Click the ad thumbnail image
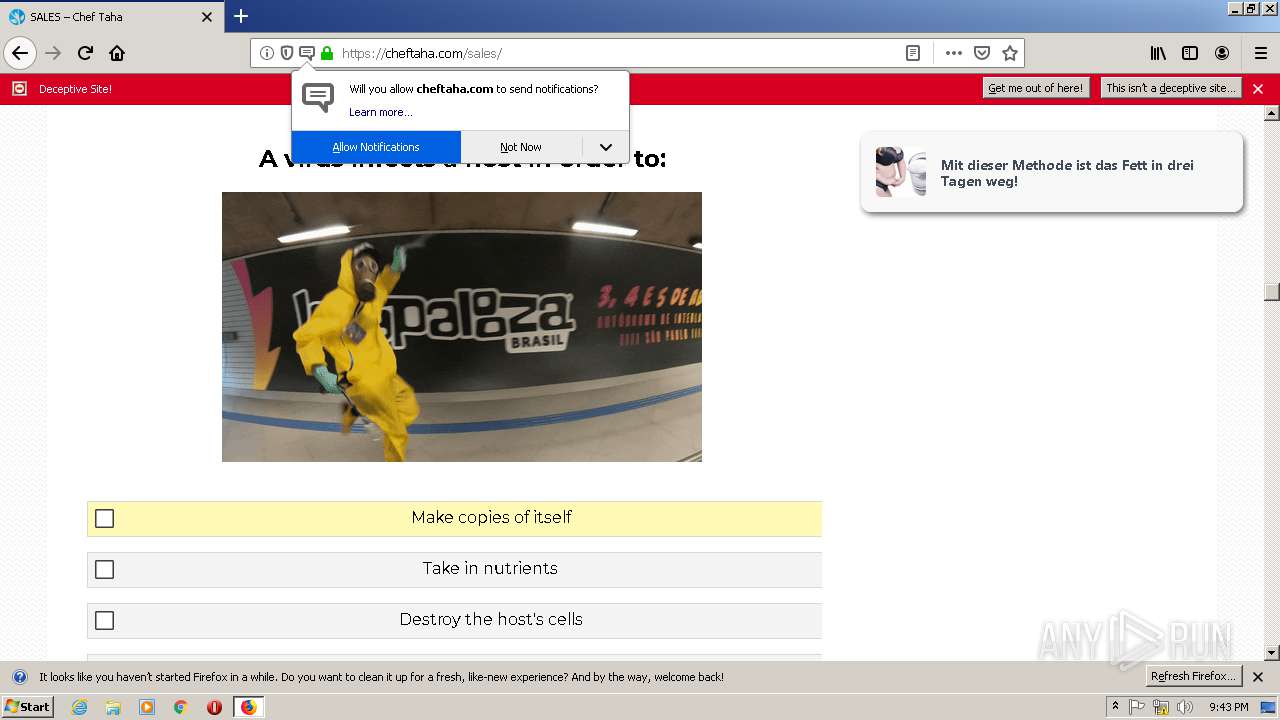The image size is (1280, 720). pyautogui.click(x=901, y=172)
